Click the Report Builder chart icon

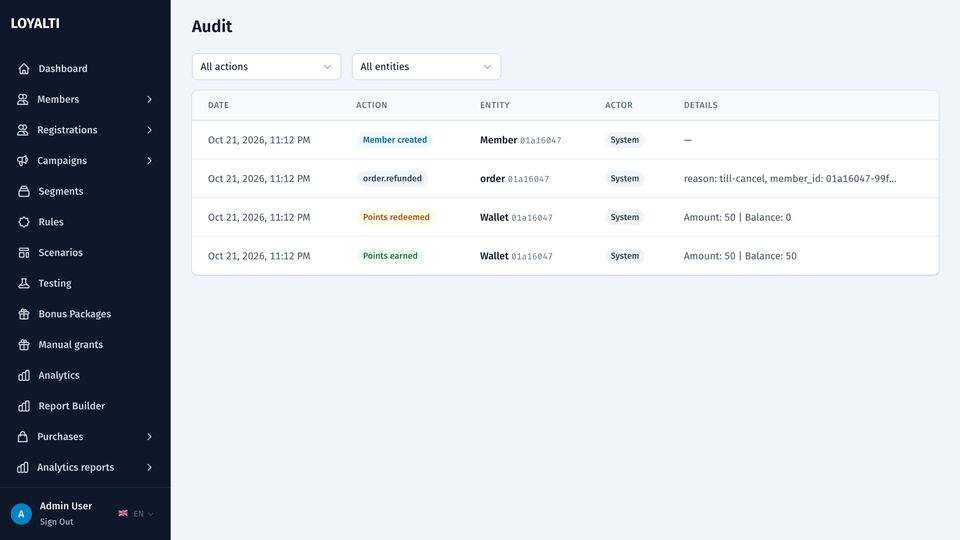pos(24,406)
